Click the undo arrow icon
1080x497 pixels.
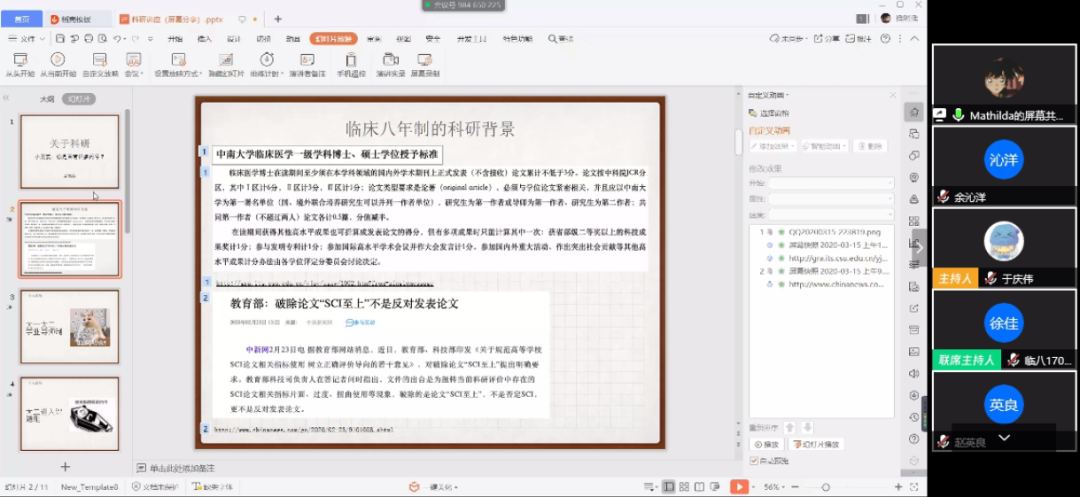click(x=118, y=38)
